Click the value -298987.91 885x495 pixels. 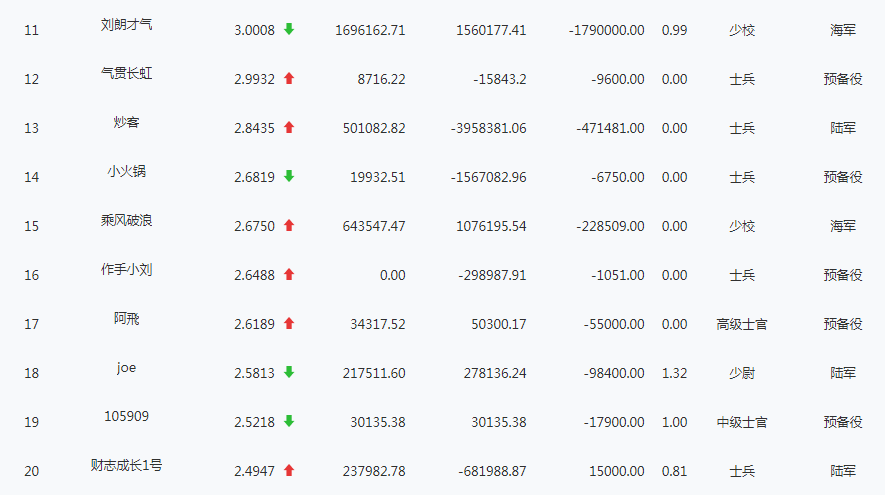tap(492, 275)
